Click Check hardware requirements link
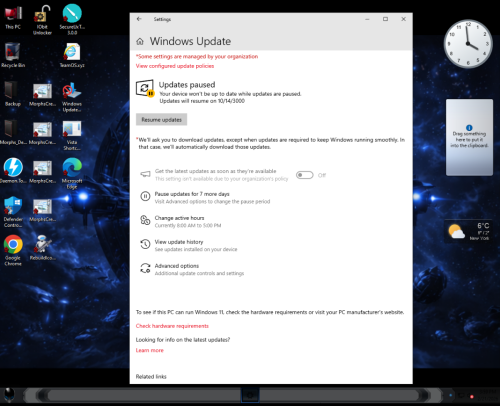The image size is (500, 406). (x=172, y=326)
